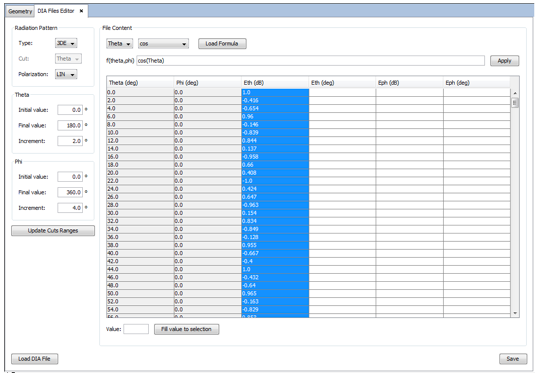Viewport: 539px width, 375px height.
Task: Click the Value input field
Action: (x=136, y=329)
